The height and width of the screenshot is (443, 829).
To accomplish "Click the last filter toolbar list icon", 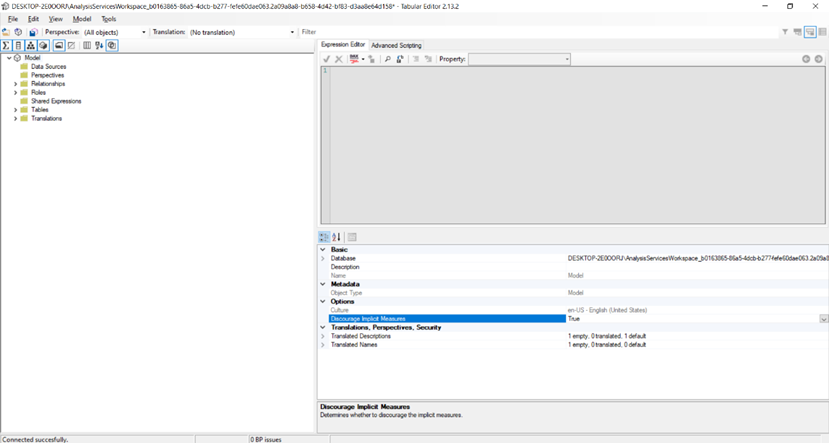I will 823,32.
